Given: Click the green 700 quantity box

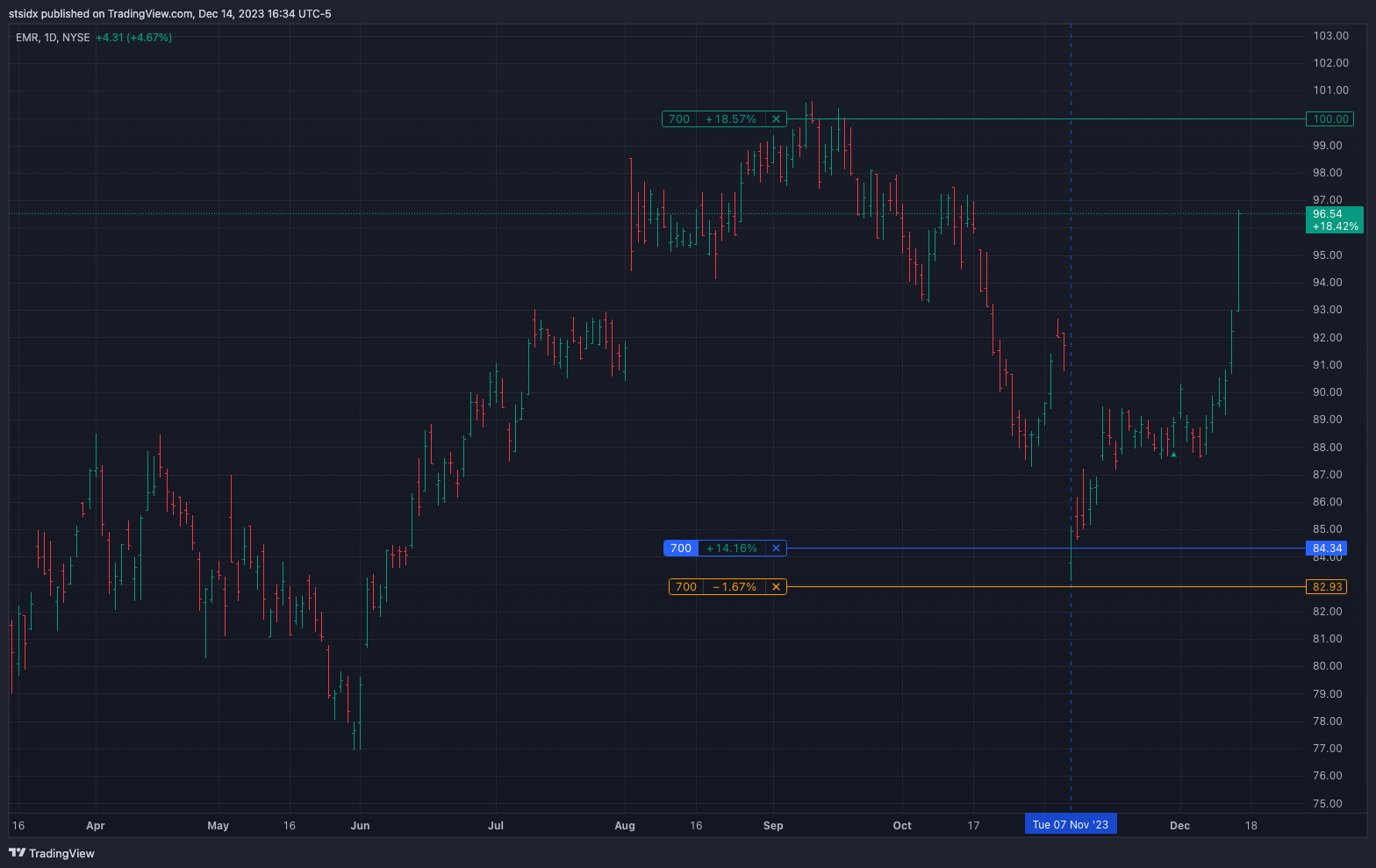Looking at the screenshot, I should pos(679,119).
